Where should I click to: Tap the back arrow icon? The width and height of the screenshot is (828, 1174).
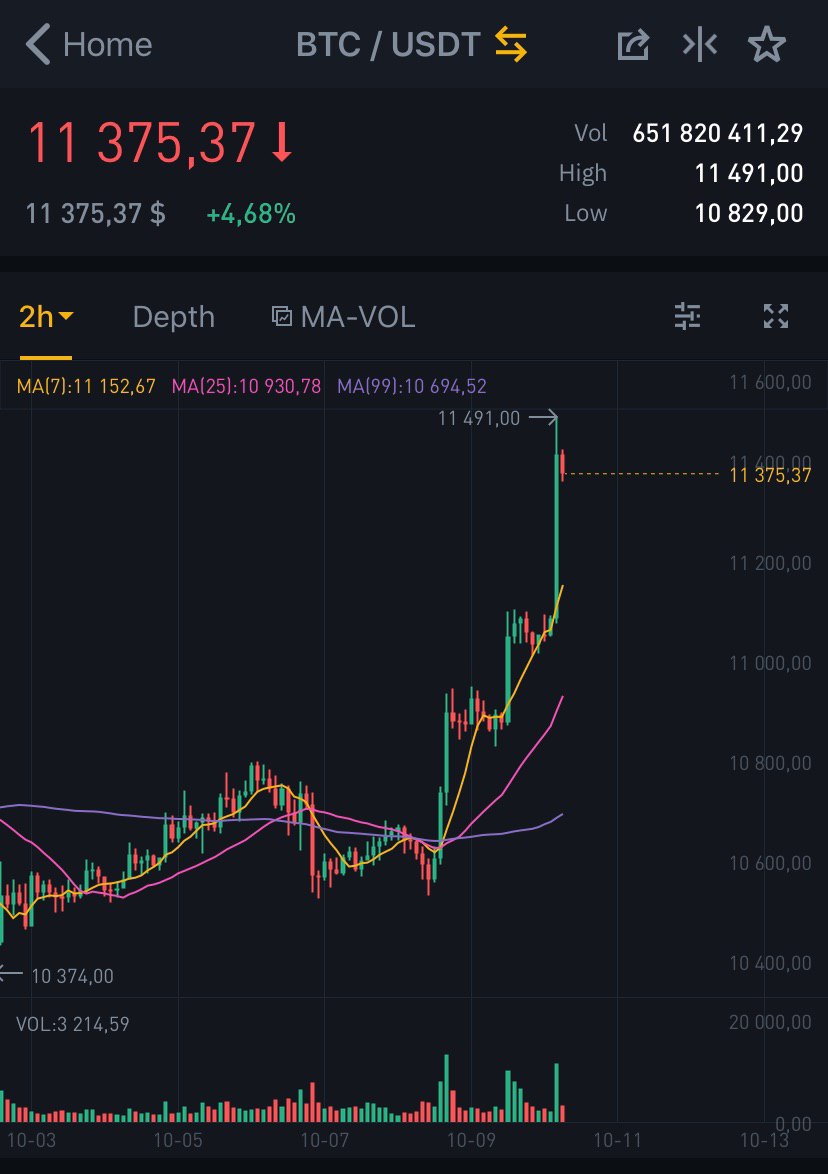(x=38, y=45)
